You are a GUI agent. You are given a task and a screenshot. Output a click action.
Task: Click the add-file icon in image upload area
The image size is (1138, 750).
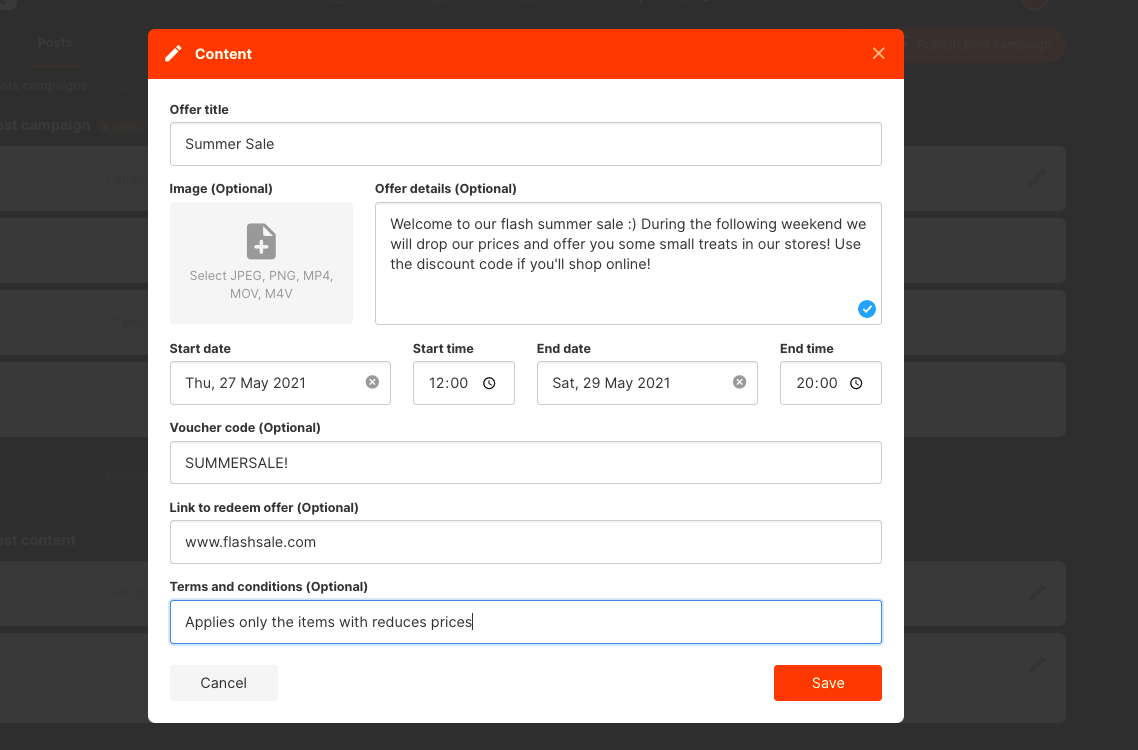pos(261,241)
